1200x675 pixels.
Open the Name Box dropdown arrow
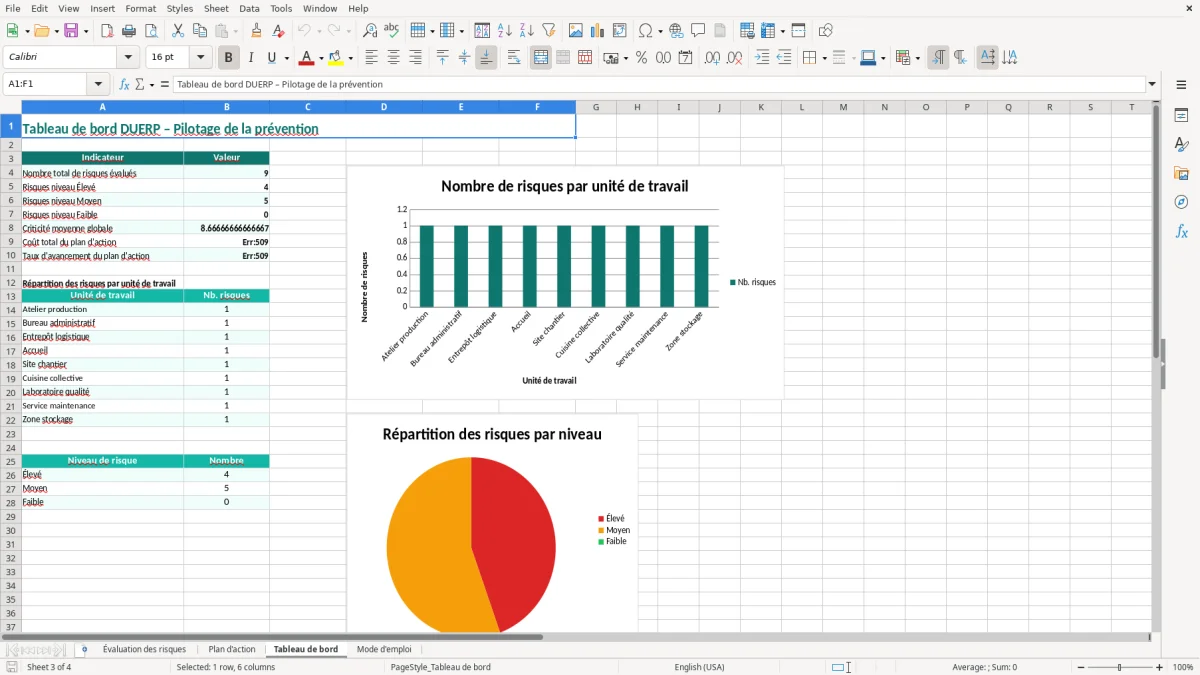[x=98, y=84]
